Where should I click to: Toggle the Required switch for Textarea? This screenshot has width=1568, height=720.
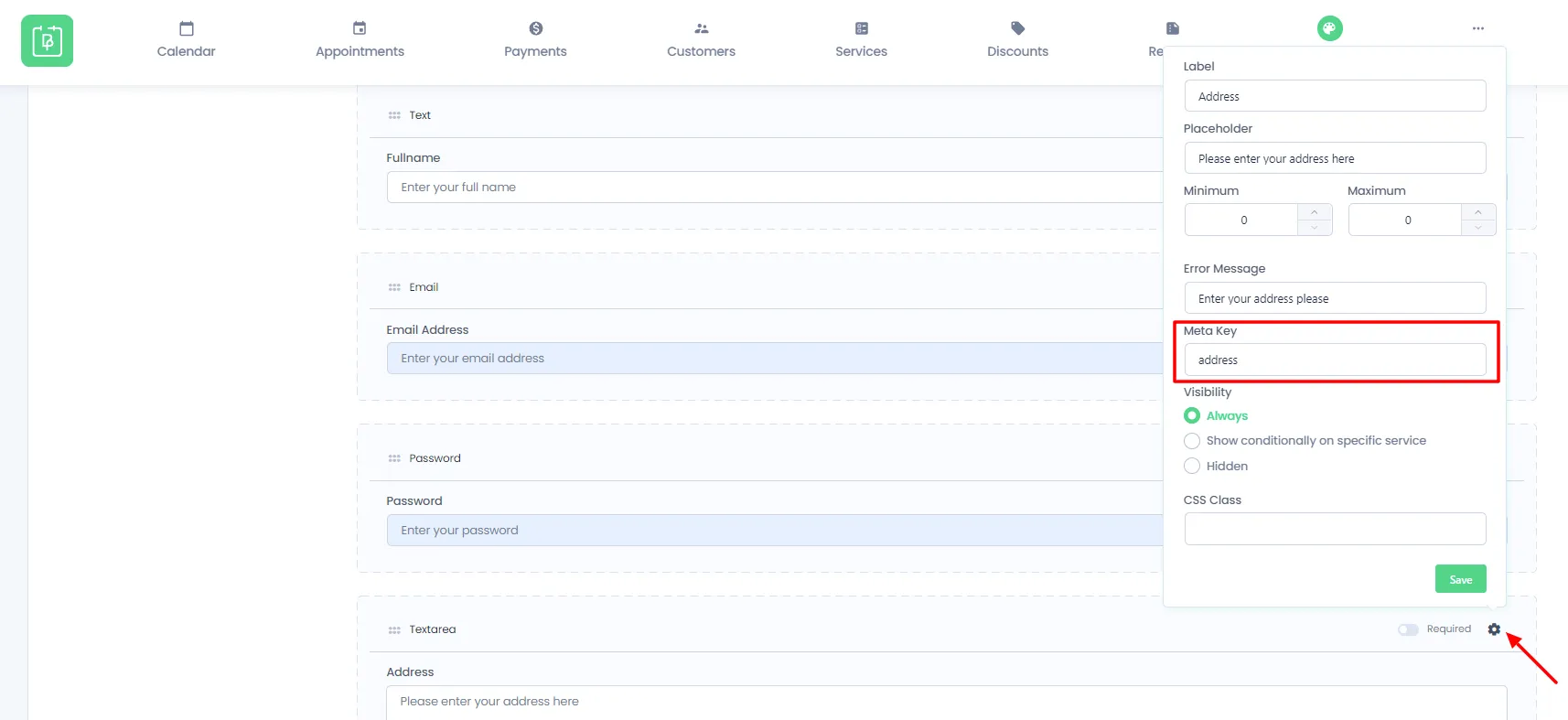[1408, 629]
